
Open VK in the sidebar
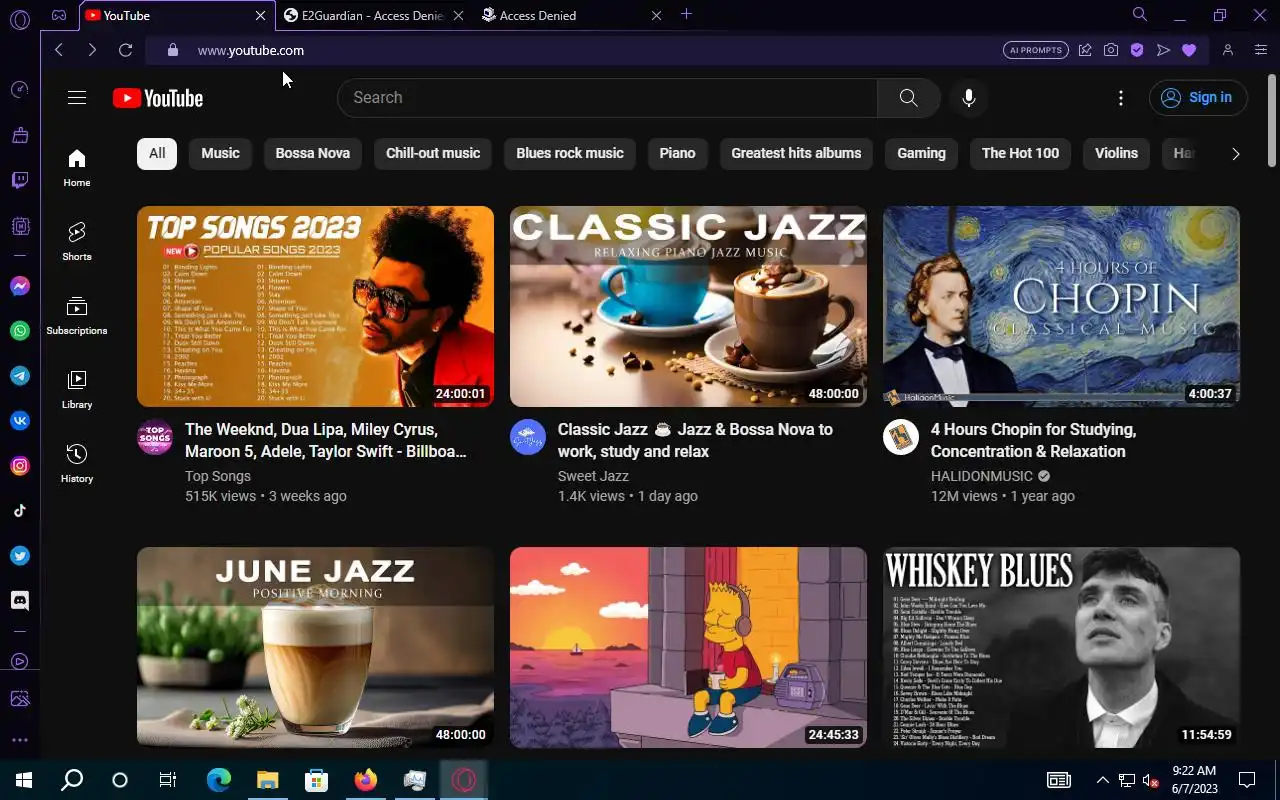click(x=20, y=421)
